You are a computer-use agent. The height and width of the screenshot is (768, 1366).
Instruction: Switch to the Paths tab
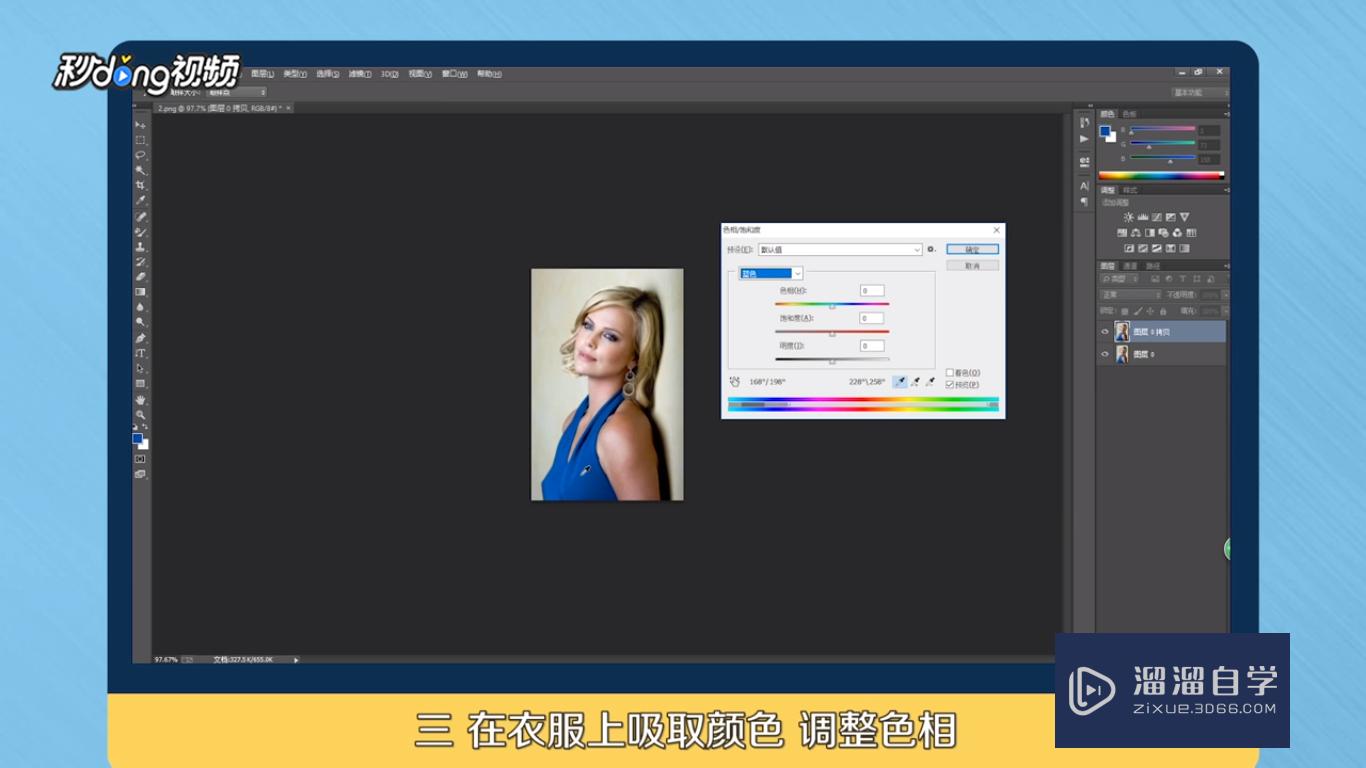[x=1153, y=266]
